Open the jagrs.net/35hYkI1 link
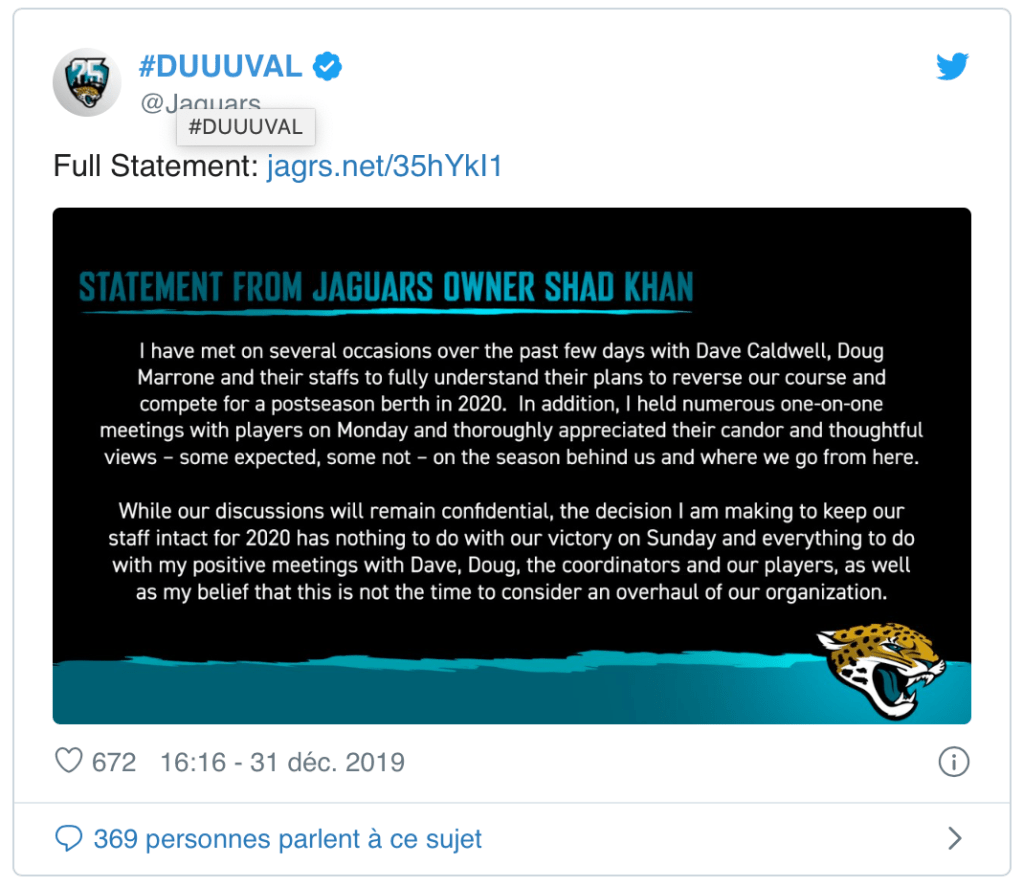The height and width of the screenshot is (887, 1023). [x=384, y=166]
